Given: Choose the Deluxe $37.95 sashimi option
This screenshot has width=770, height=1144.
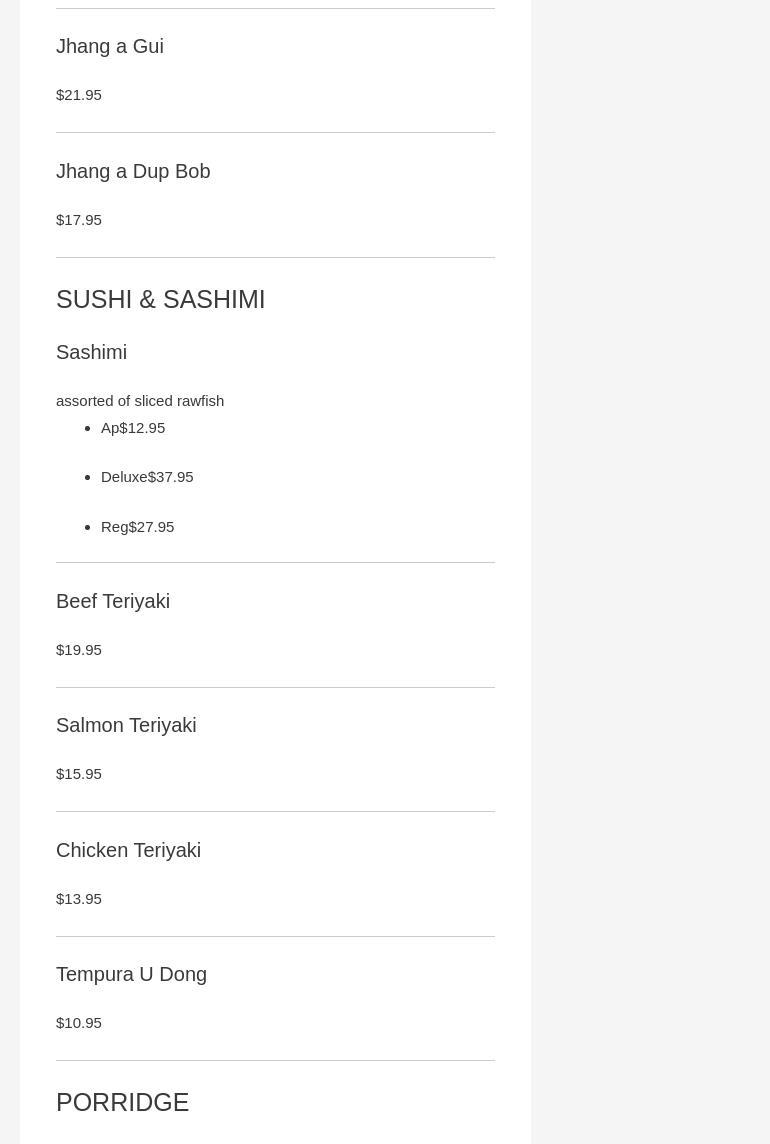Looking at the screenshot, I should tap(147, 477).
